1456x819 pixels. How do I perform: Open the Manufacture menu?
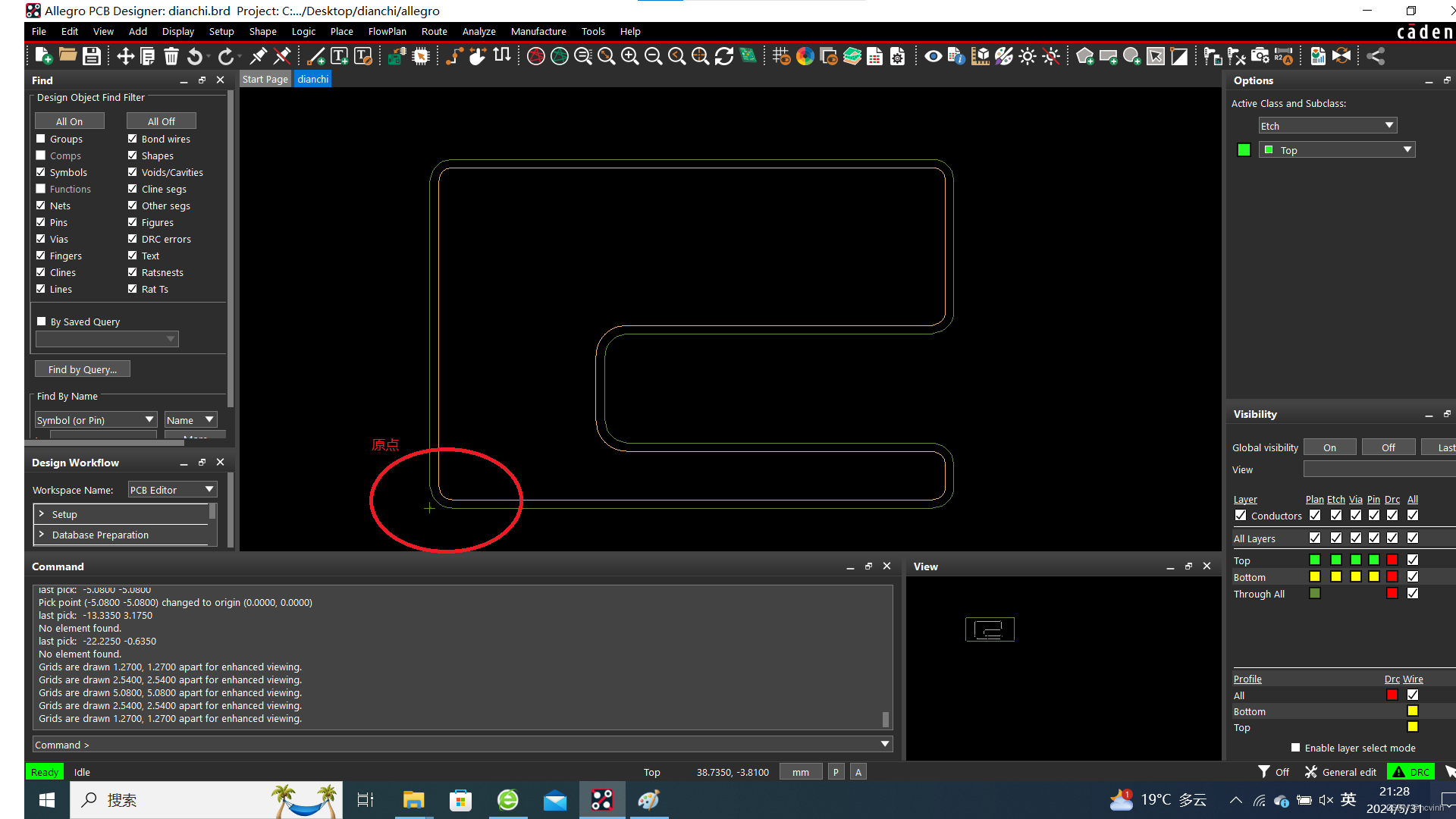click(x=538, y=32)
